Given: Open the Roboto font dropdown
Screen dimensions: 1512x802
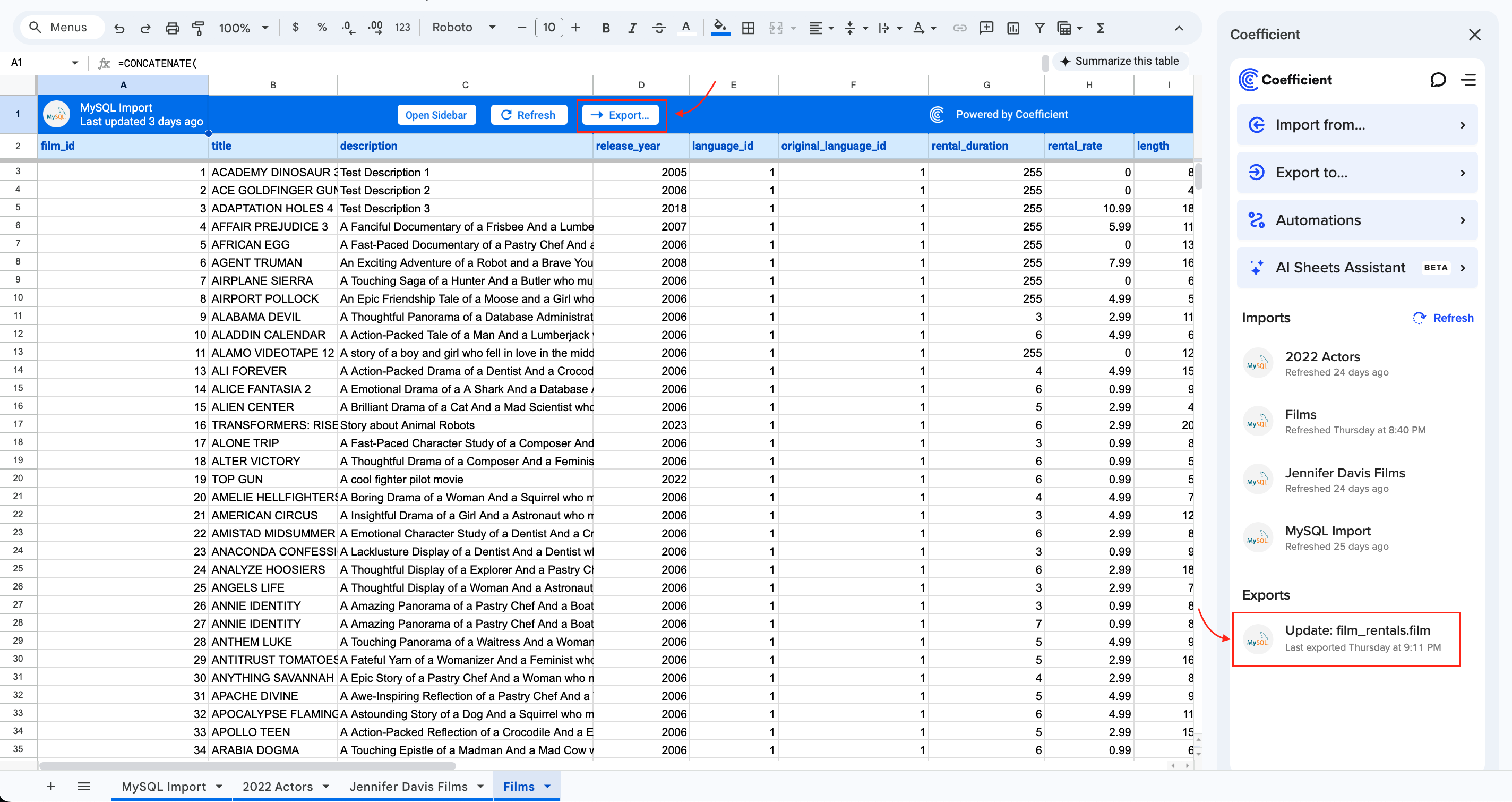Looking at the screenshot, I should click(463, 28).
